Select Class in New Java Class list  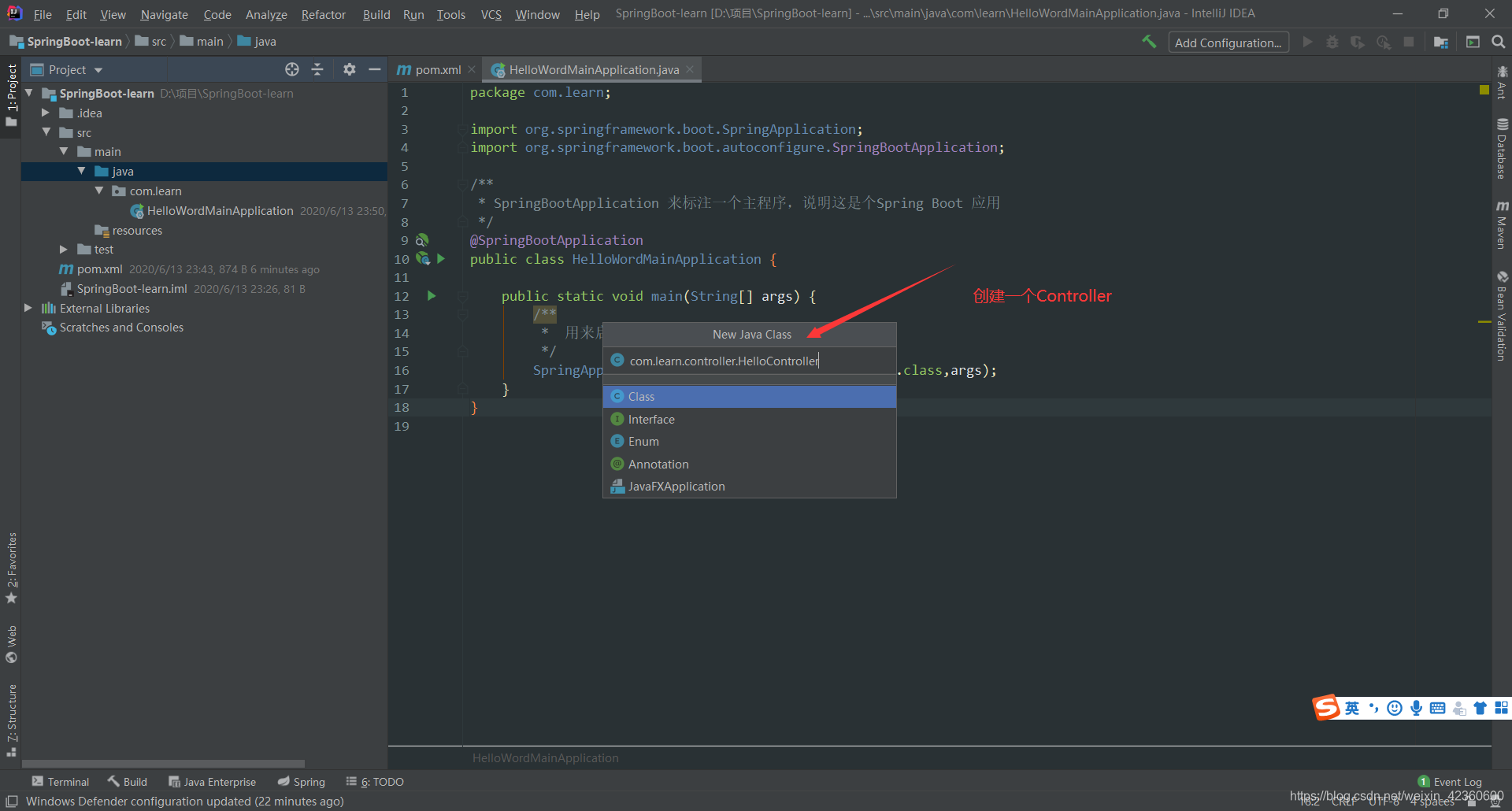[750, 396]
